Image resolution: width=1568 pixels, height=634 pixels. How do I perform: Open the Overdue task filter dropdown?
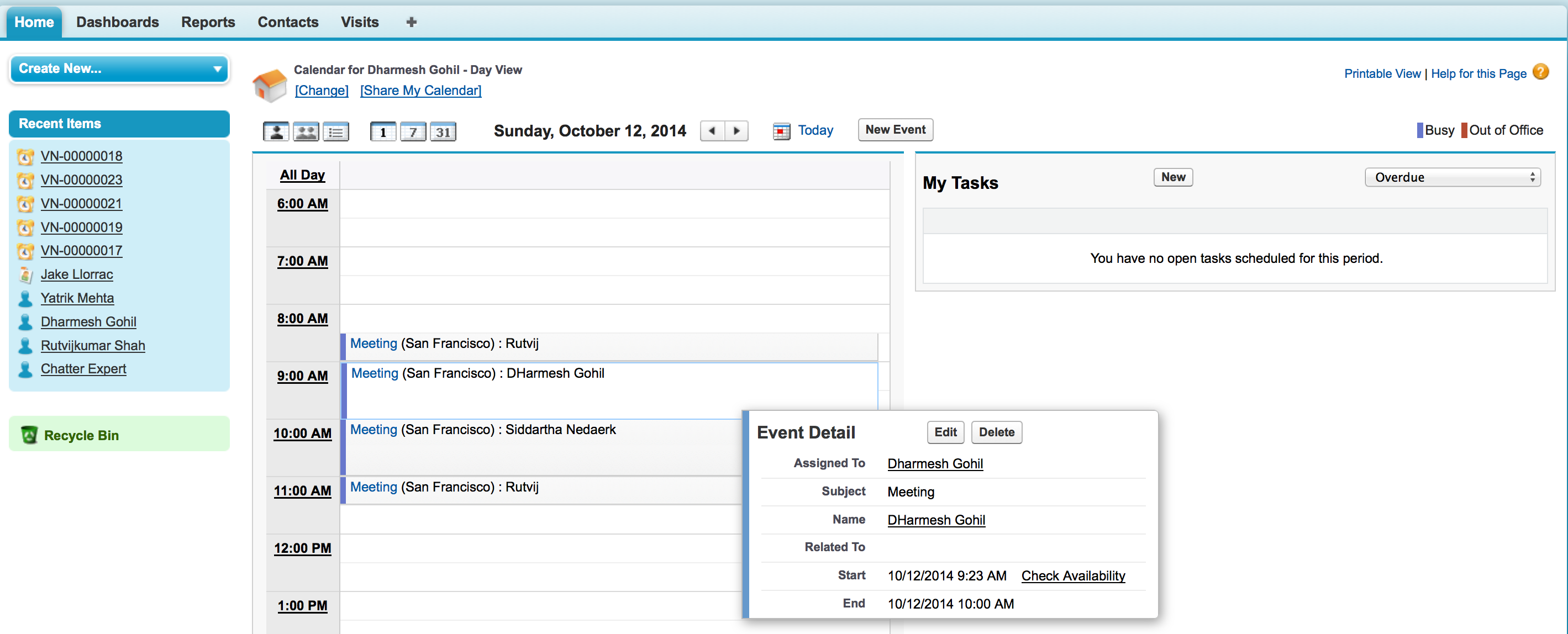pyautogui.click(x=1452, y=177)
